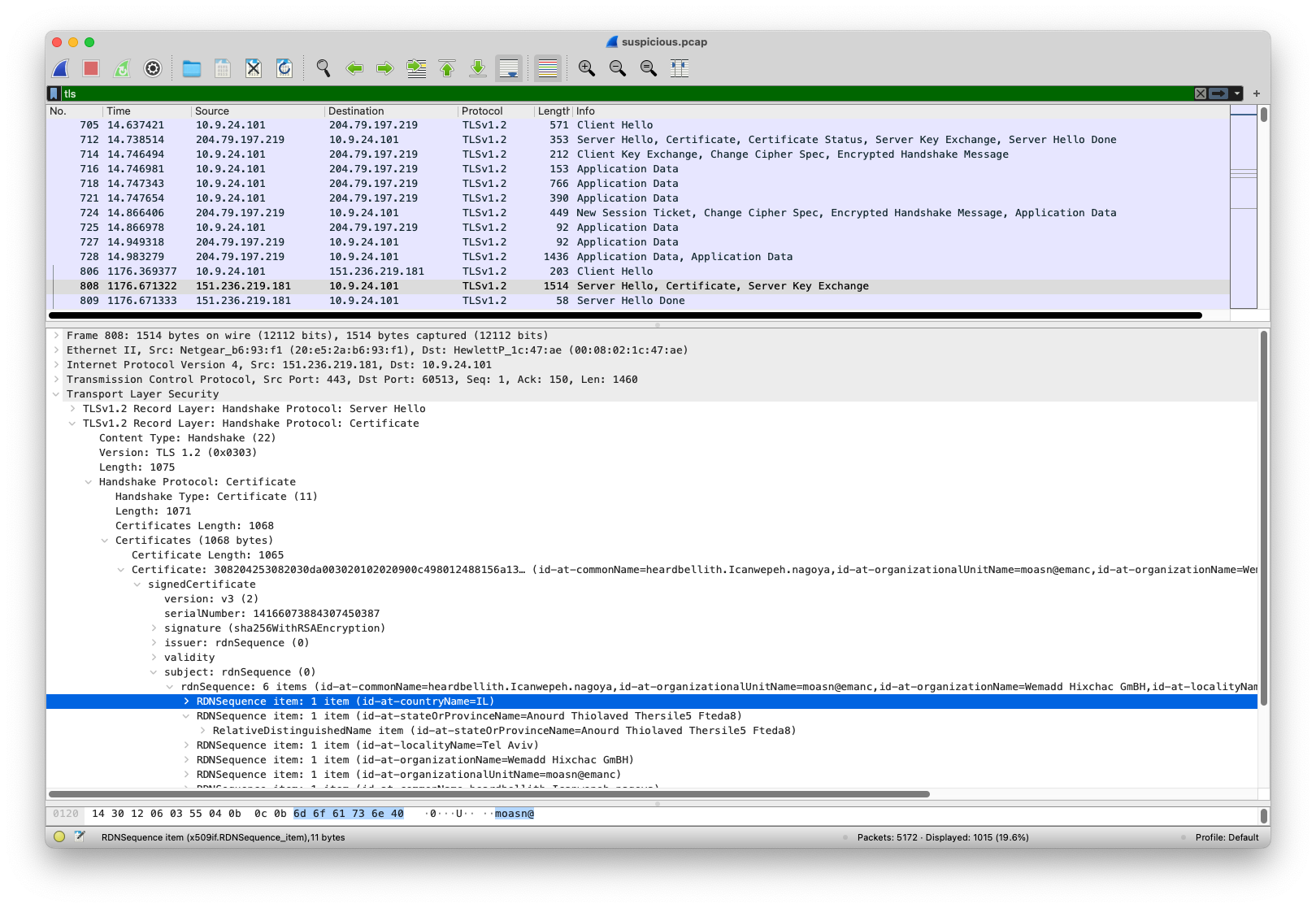Select Handshake Type: Certificate (11) line
The height and width of the screenshot is (908, 1316).
pos(652,497)
